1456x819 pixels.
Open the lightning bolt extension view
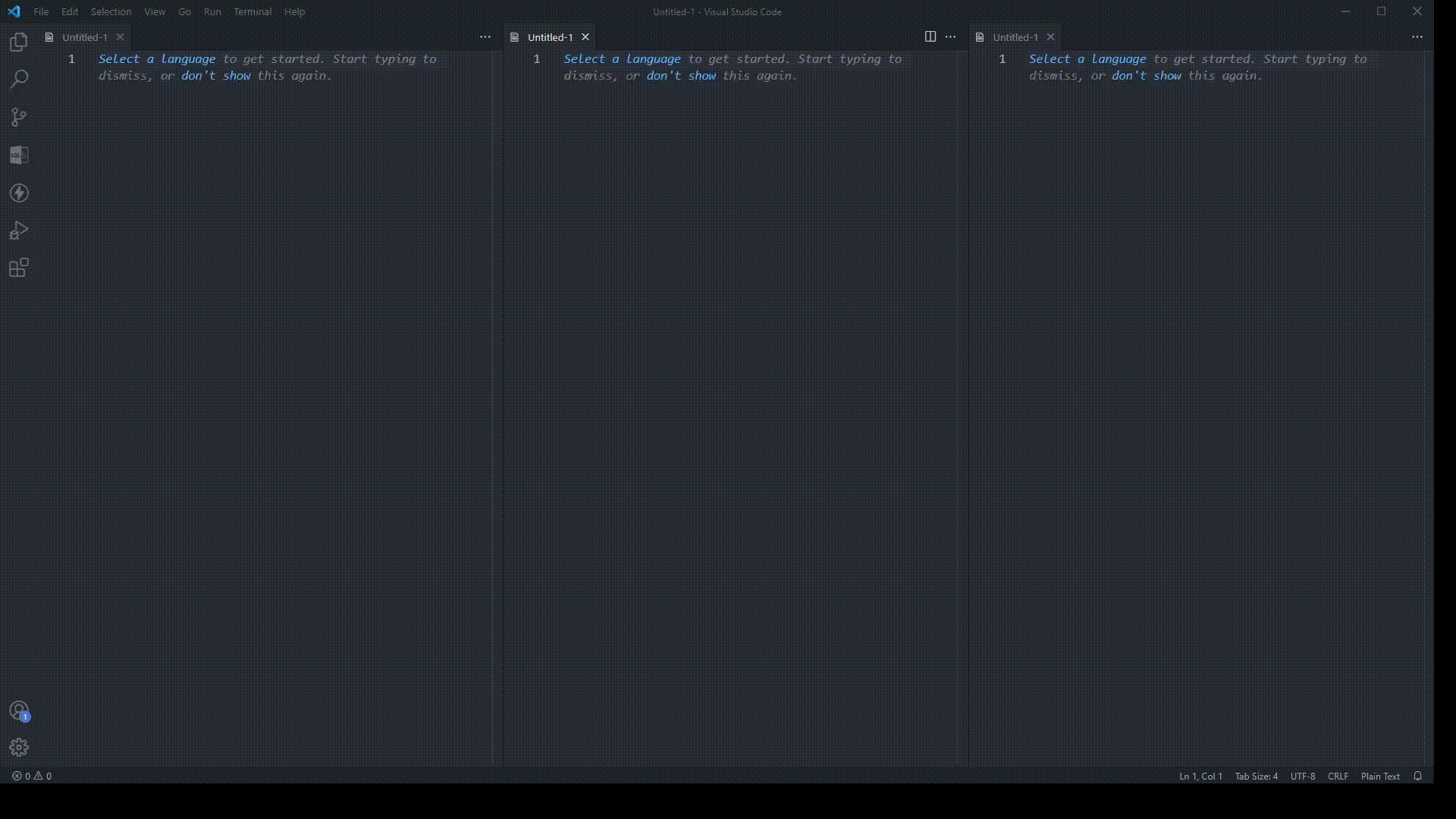(19, 193)
